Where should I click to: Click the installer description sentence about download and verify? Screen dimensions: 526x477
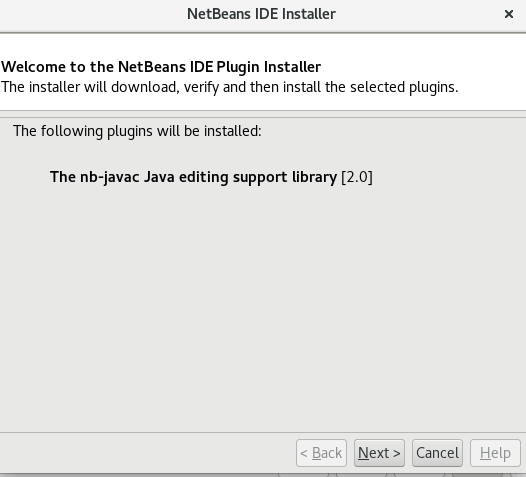pyautogui.click(x=229, y=87)
